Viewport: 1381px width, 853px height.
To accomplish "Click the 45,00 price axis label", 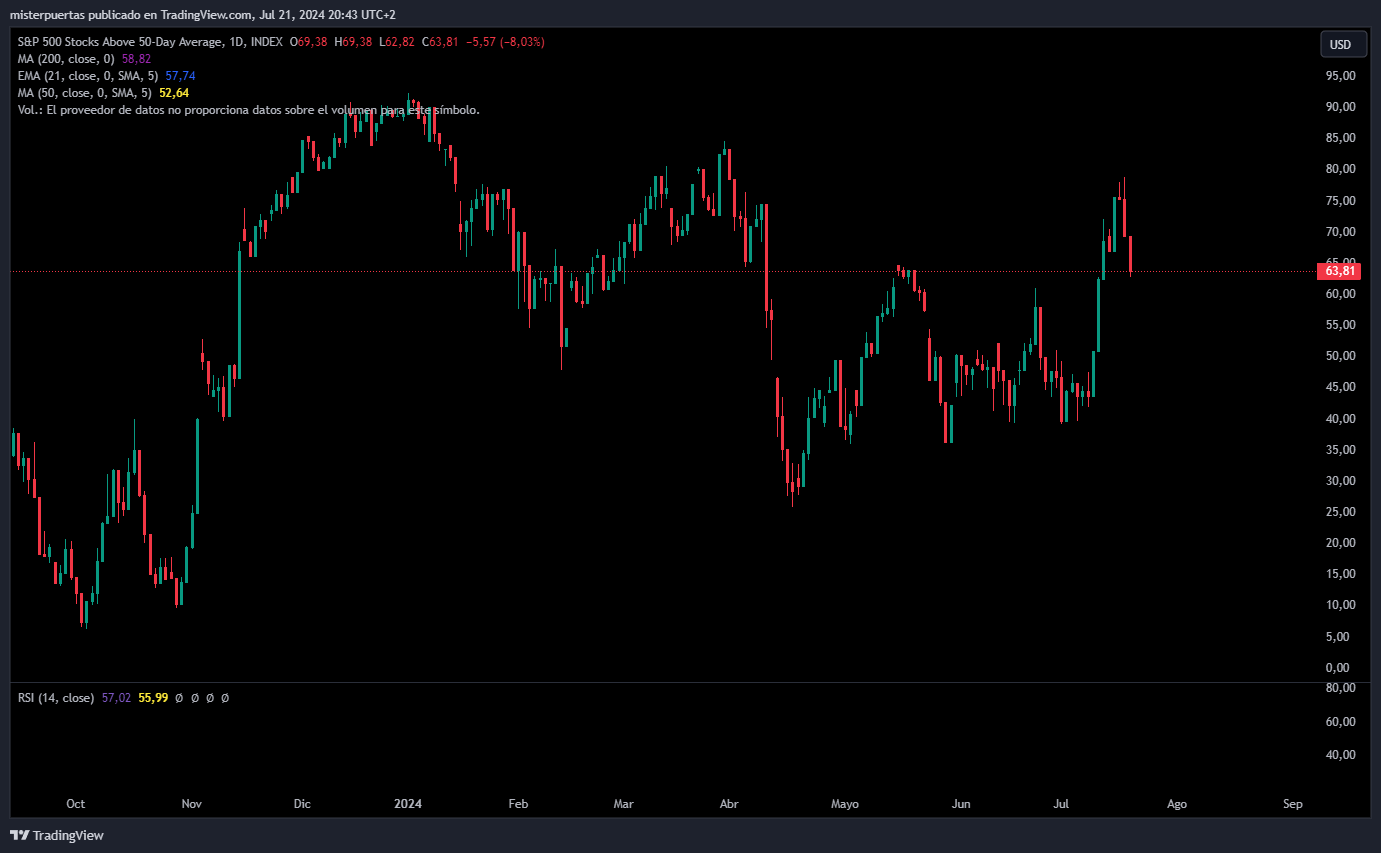I will [1340, 387].
